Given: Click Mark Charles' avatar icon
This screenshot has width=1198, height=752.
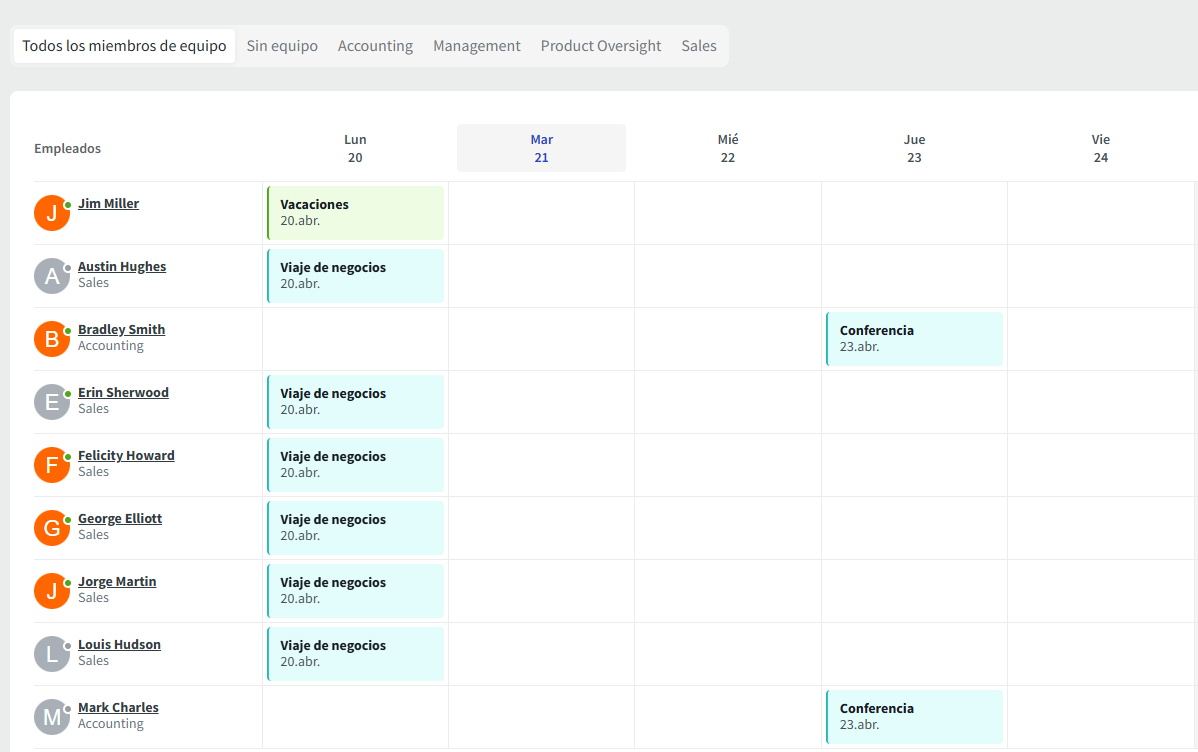Looking at the screenshot, I should (x=51, y=717).
